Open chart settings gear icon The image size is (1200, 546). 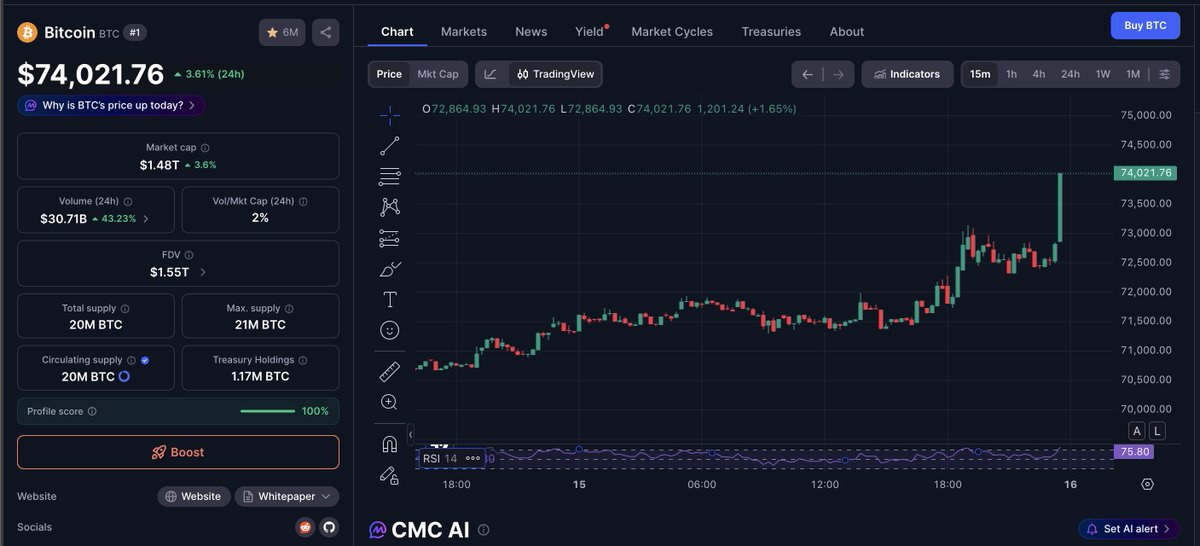coord(1147,484)
